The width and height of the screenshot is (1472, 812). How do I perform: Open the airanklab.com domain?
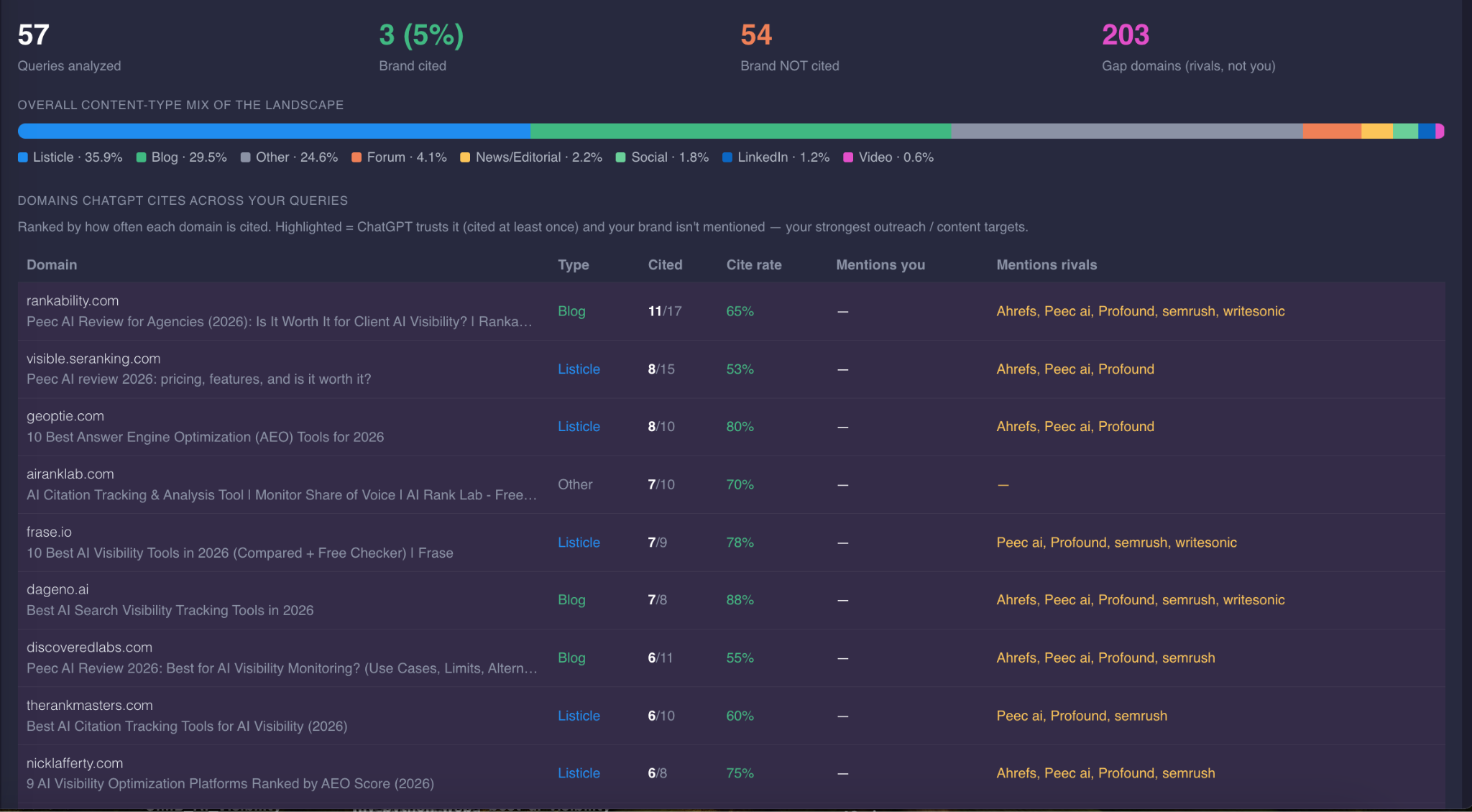pyautogui.click(x=70, y=474)
